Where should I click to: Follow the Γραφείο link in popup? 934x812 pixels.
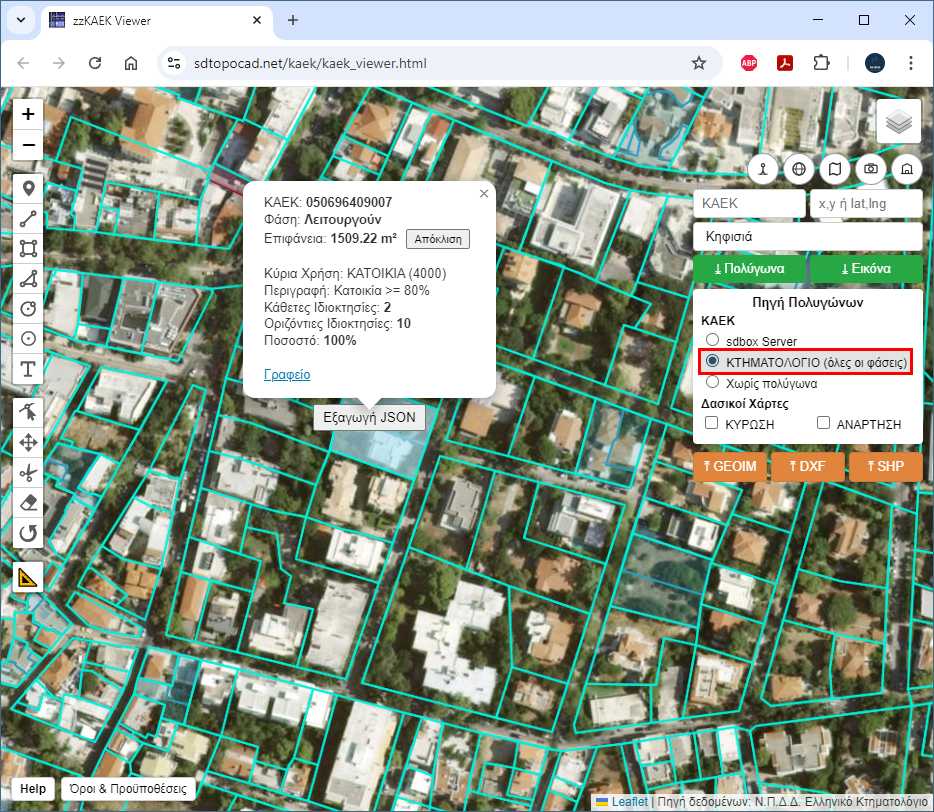[x=287, y=375]
